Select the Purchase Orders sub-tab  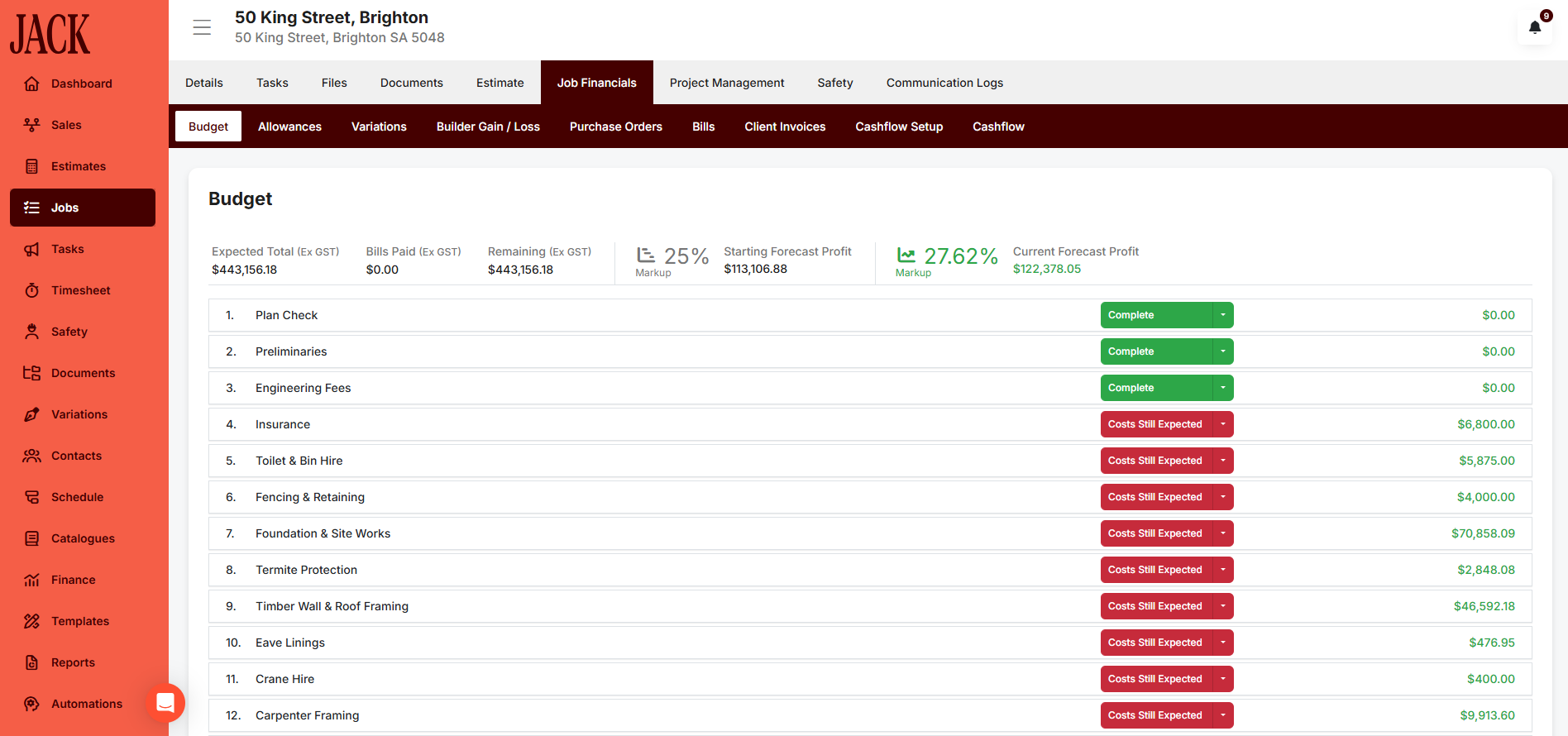click(616, 127)
